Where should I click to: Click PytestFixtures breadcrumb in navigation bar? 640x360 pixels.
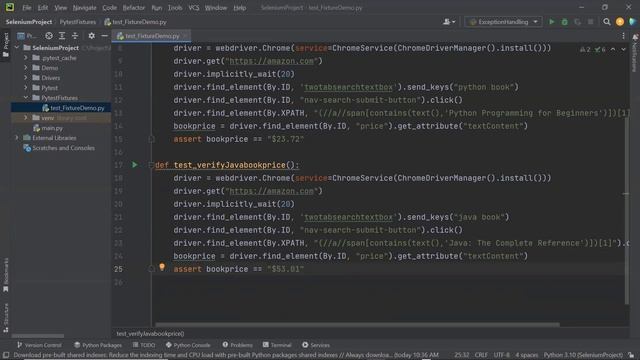click(78, 22)
